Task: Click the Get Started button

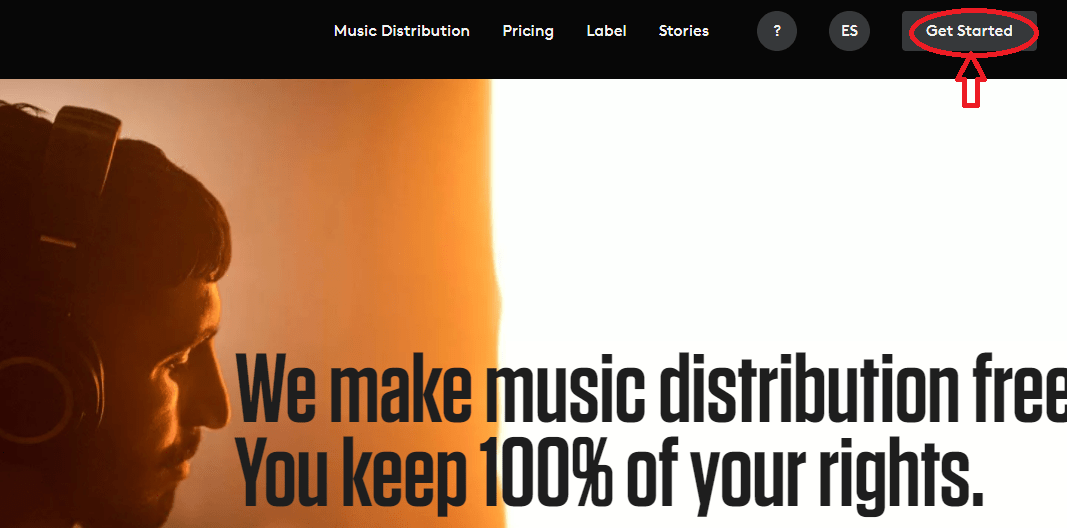Action: [969, 31]
